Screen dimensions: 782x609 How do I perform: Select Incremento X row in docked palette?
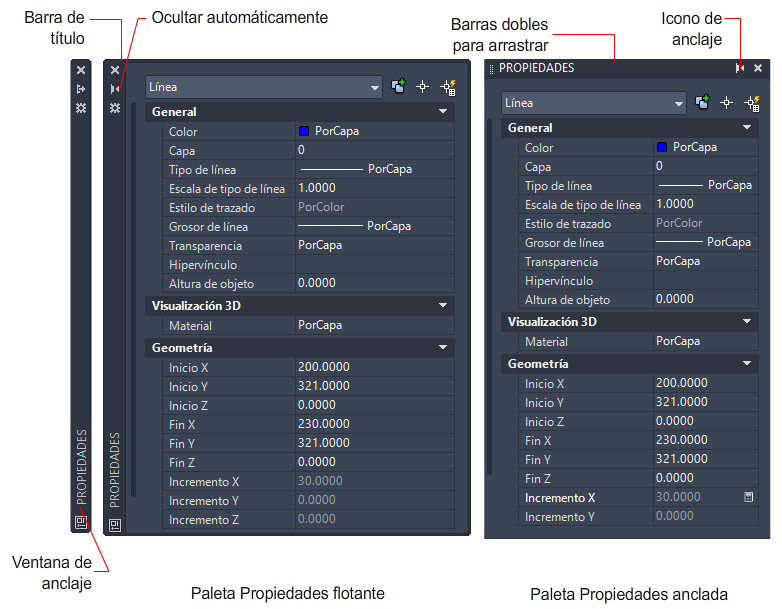pyautogui.click(x=638, y=497)
